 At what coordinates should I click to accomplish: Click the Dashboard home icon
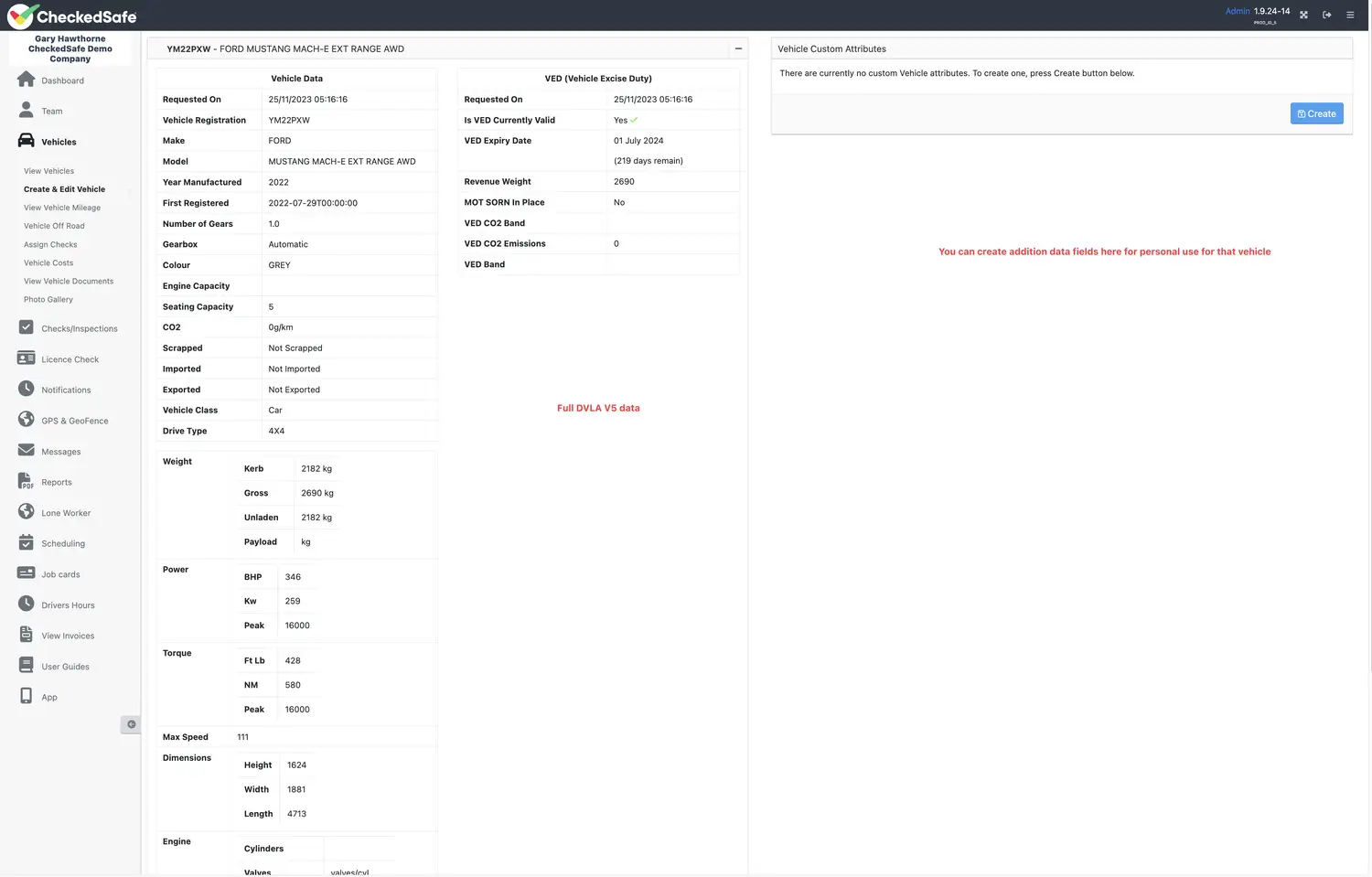pos(27,80)
